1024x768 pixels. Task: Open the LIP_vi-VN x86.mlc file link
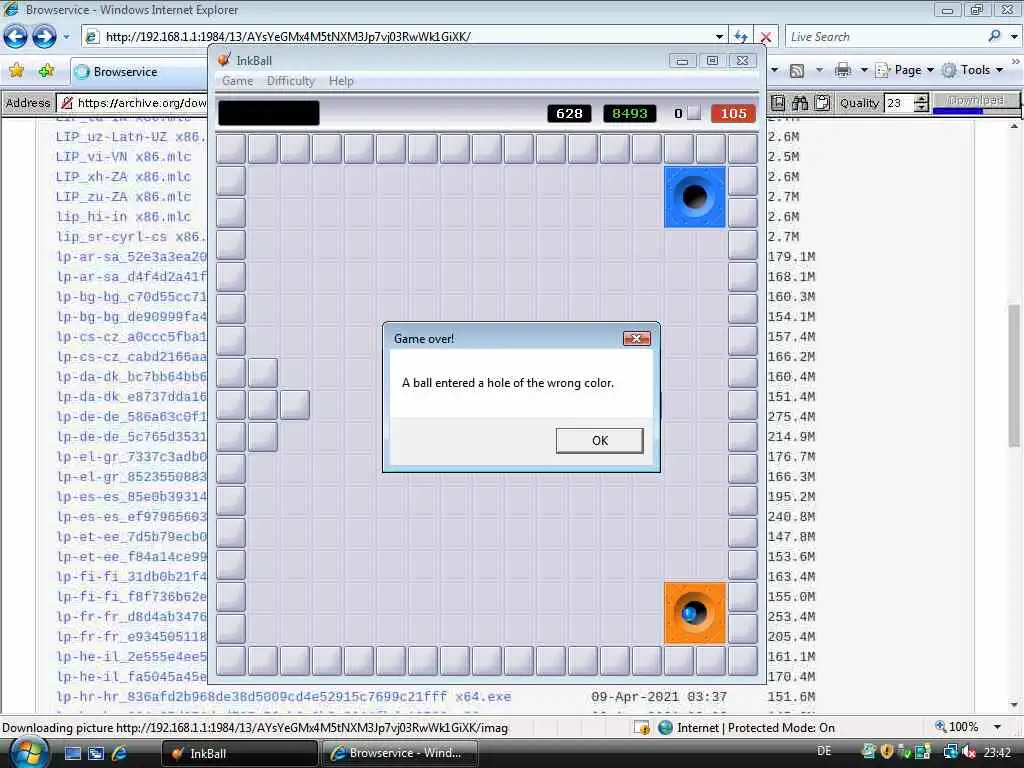(x=123, y=157)
